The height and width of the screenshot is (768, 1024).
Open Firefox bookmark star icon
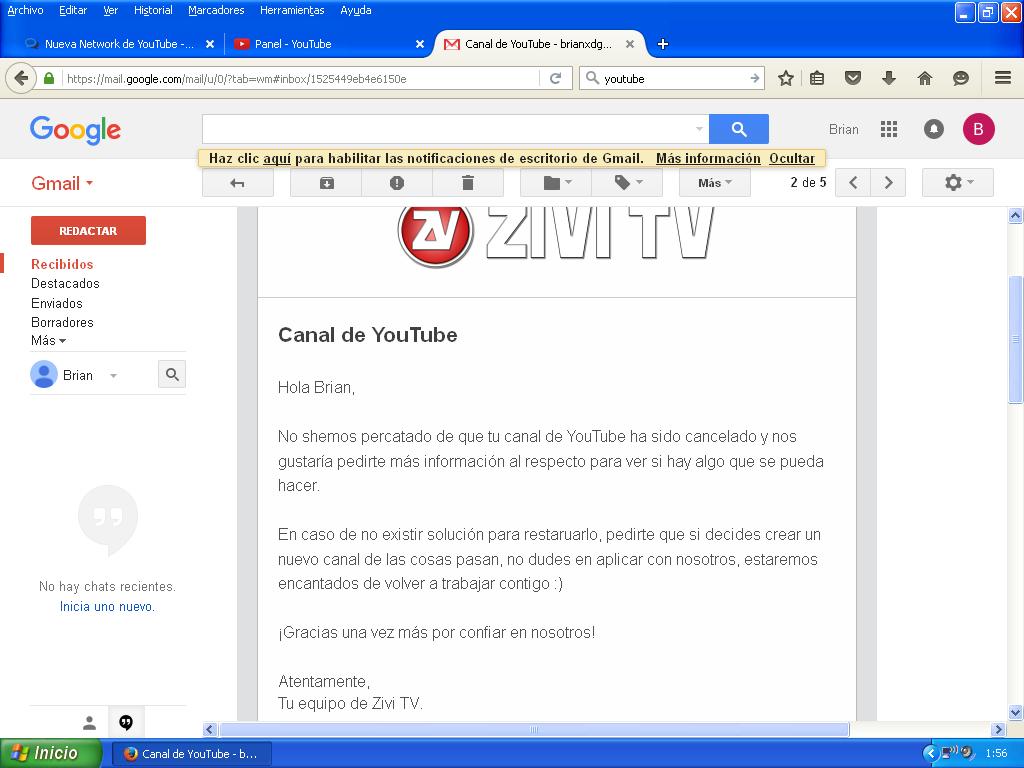(x=786, y=78)
